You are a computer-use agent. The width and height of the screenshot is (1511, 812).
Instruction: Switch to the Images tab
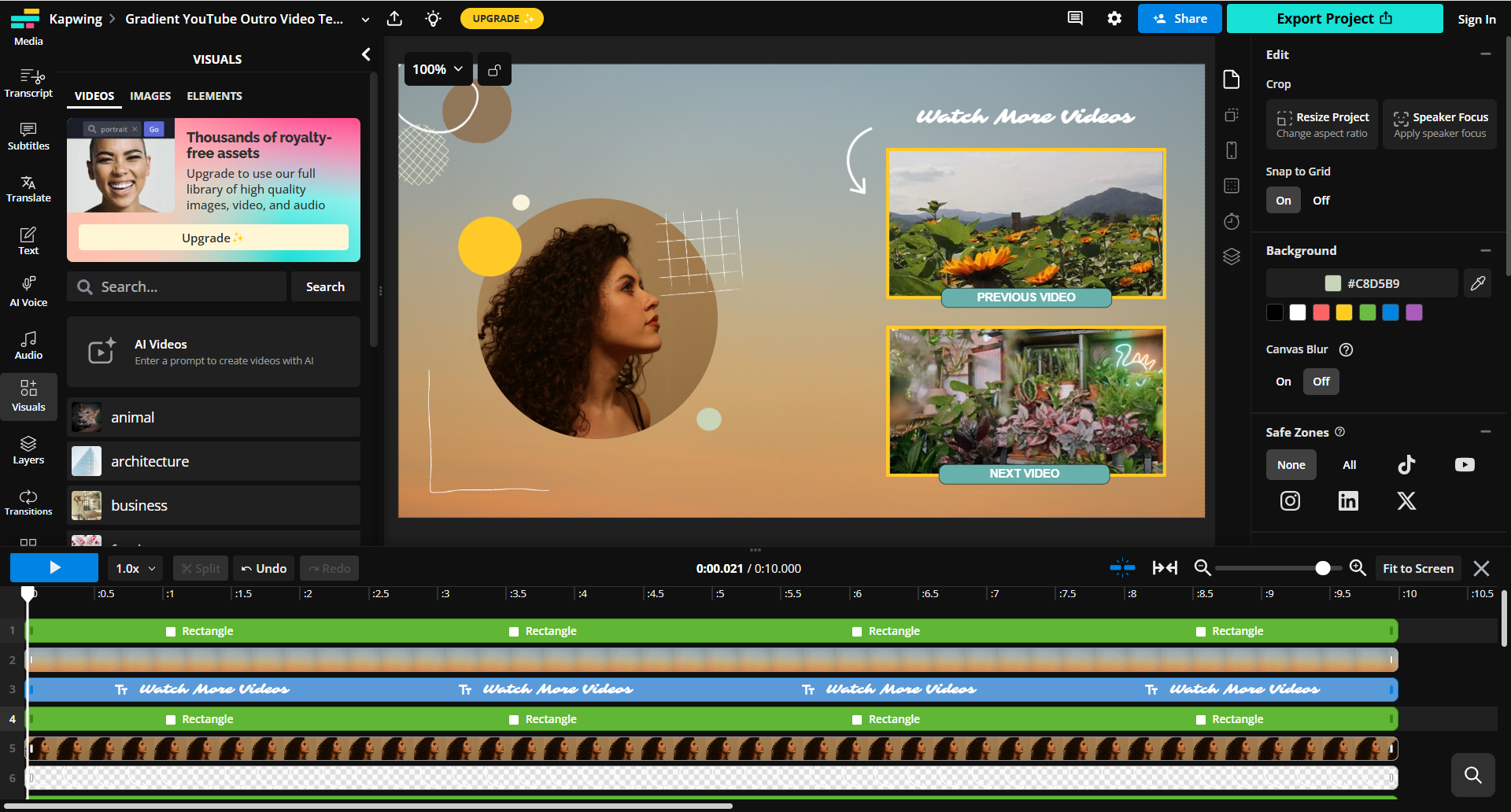click(150, 95)
